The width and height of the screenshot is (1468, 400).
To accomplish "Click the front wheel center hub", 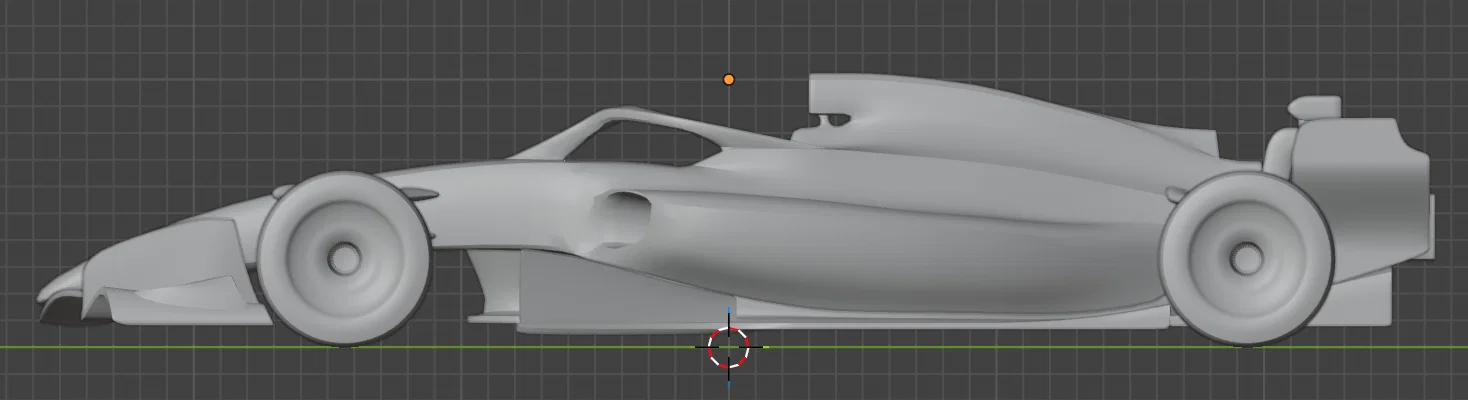I will pos(343,259).
